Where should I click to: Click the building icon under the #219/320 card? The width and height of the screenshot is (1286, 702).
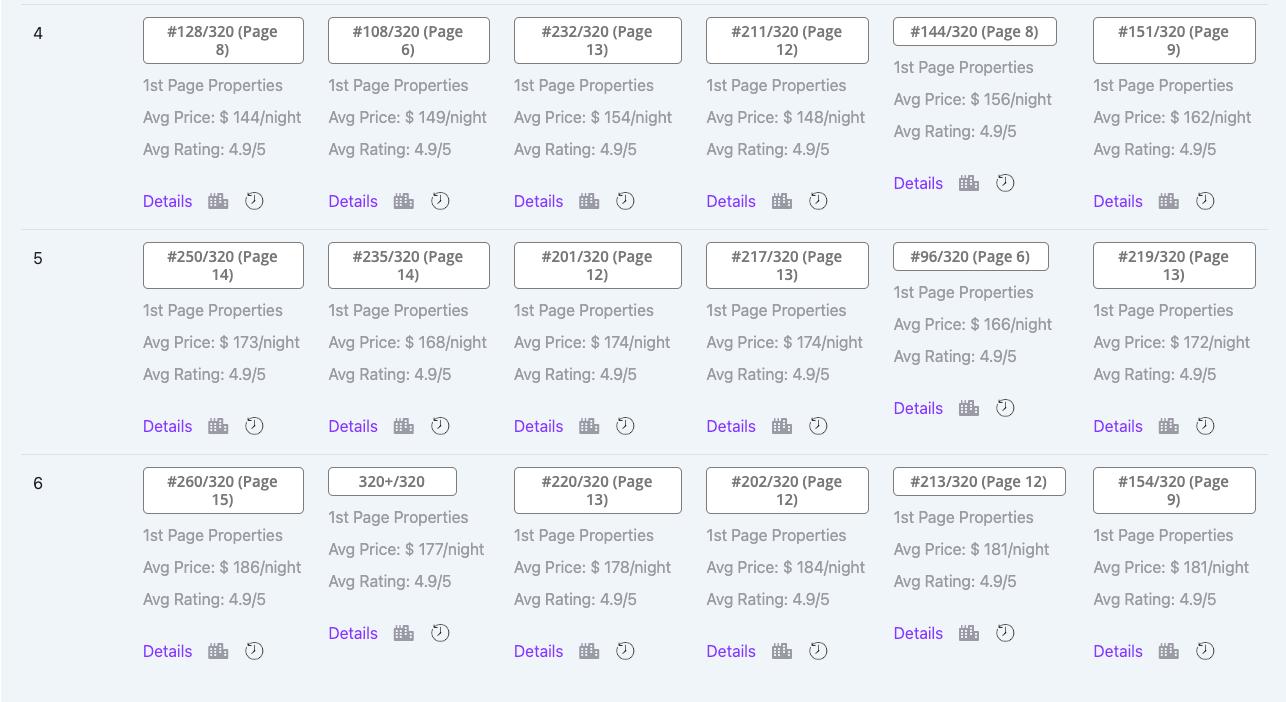pyautogui.click(x=1168, y=426)
